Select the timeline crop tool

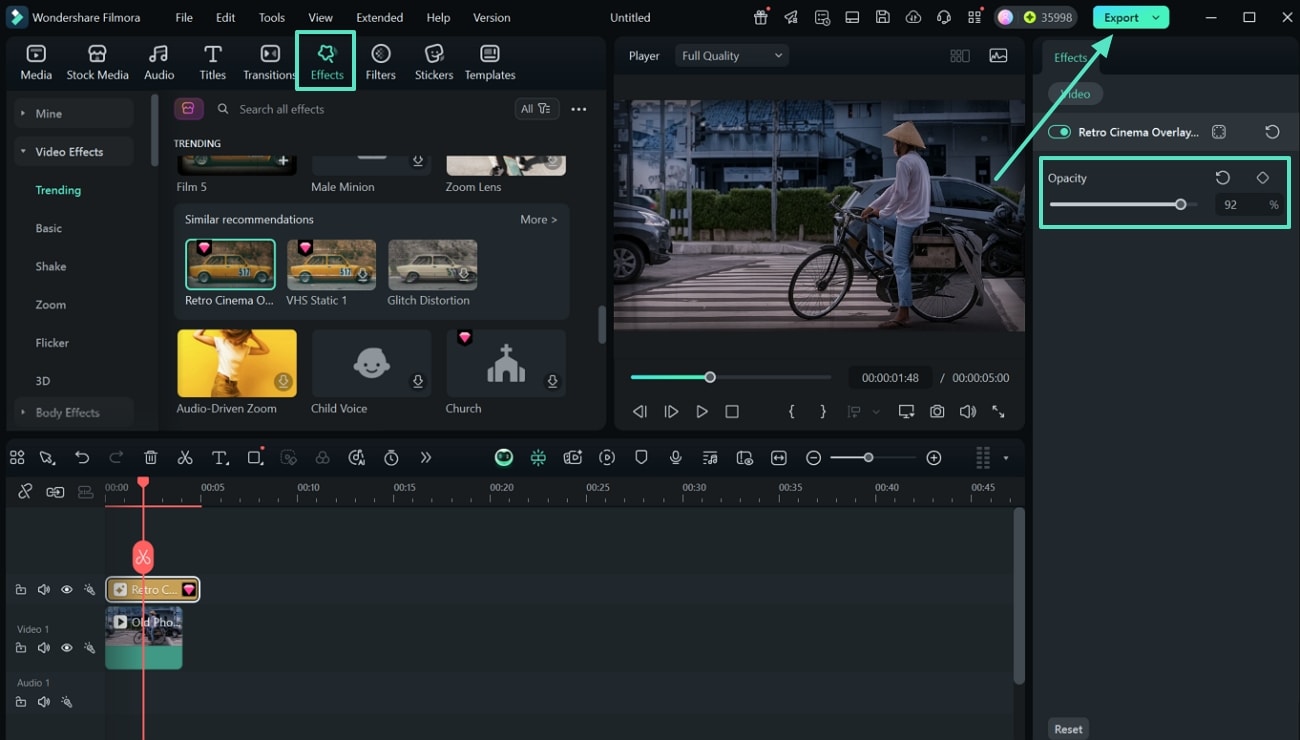click(255, 457)
